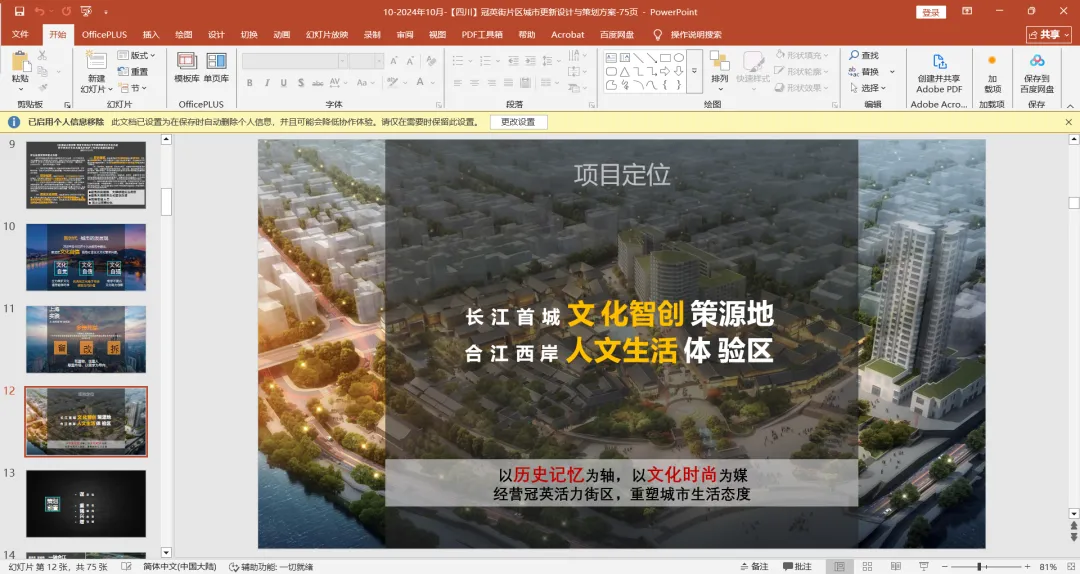
Task: Toggle strikethrough (abc) formatting
Action: tap(318, 83)
